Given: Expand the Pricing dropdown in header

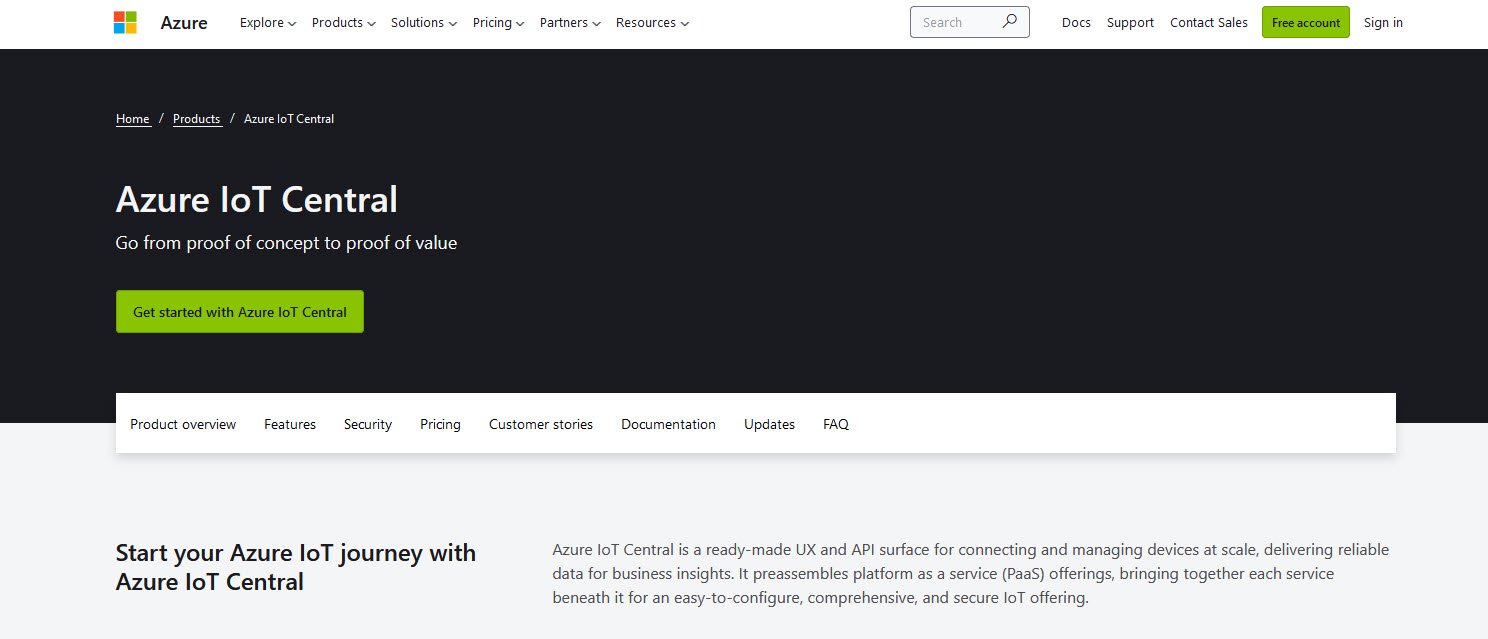Looking at the screenshot, I should coord(498,22).
